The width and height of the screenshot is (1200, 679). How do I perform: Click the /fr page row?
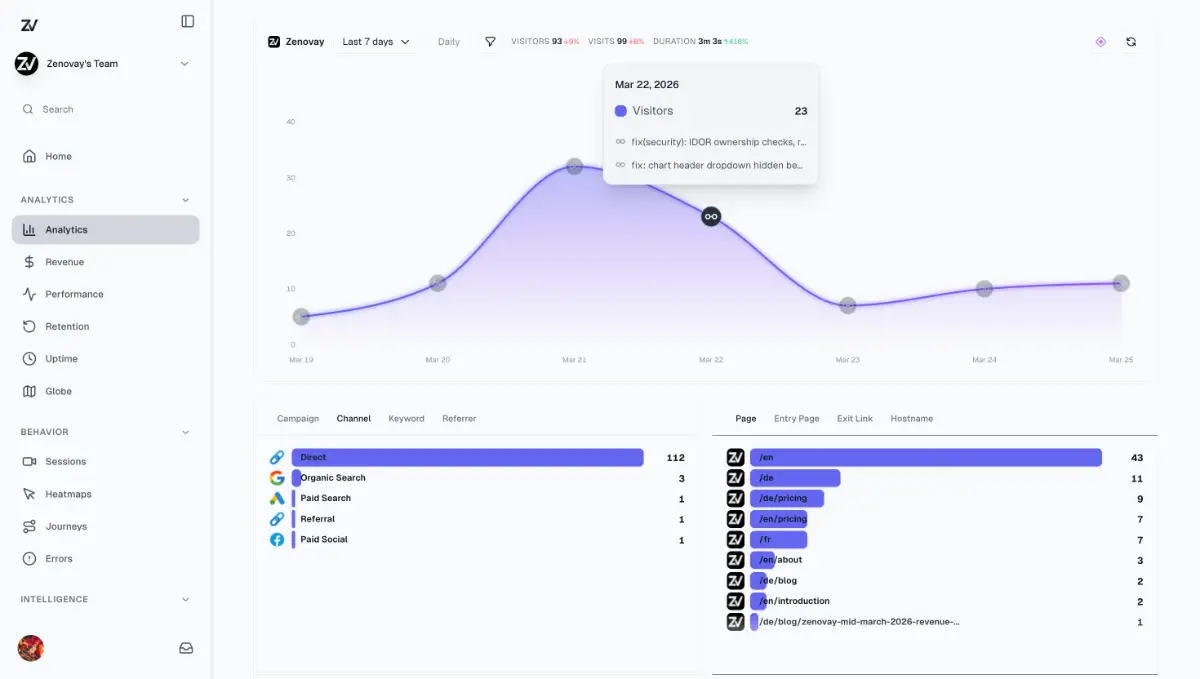tap(935, 540)
